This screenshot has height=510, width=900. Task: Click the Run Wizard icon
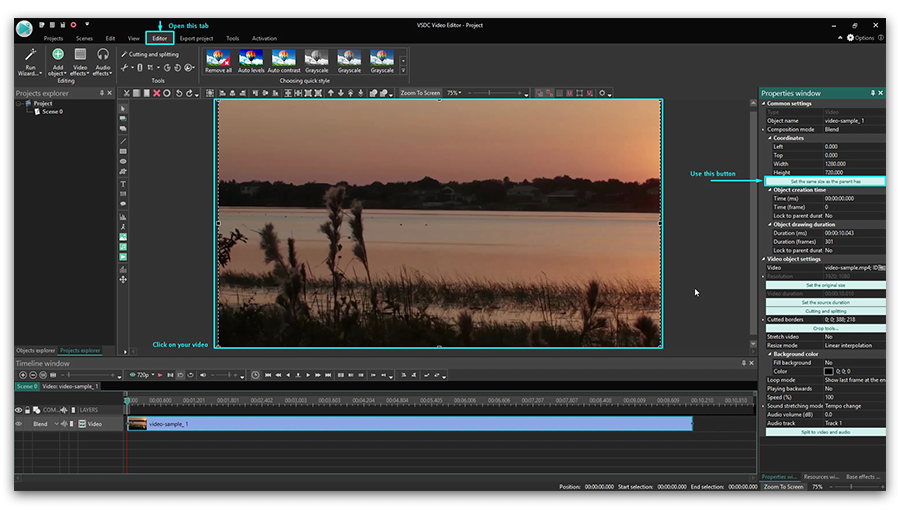[x=30, y=56]
